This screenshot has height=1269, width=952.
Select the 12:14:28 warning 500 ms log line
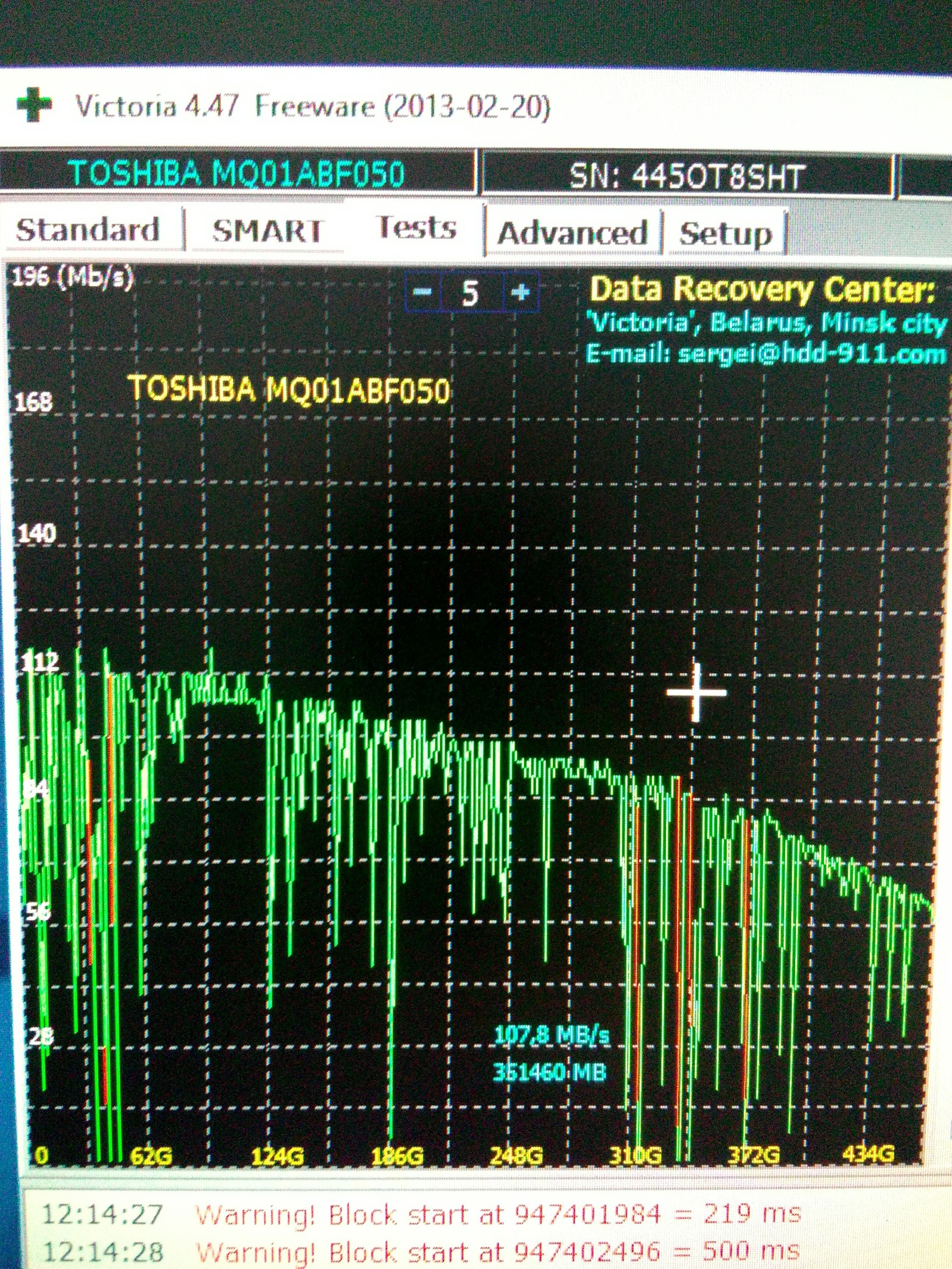(x=421, y=1251)
